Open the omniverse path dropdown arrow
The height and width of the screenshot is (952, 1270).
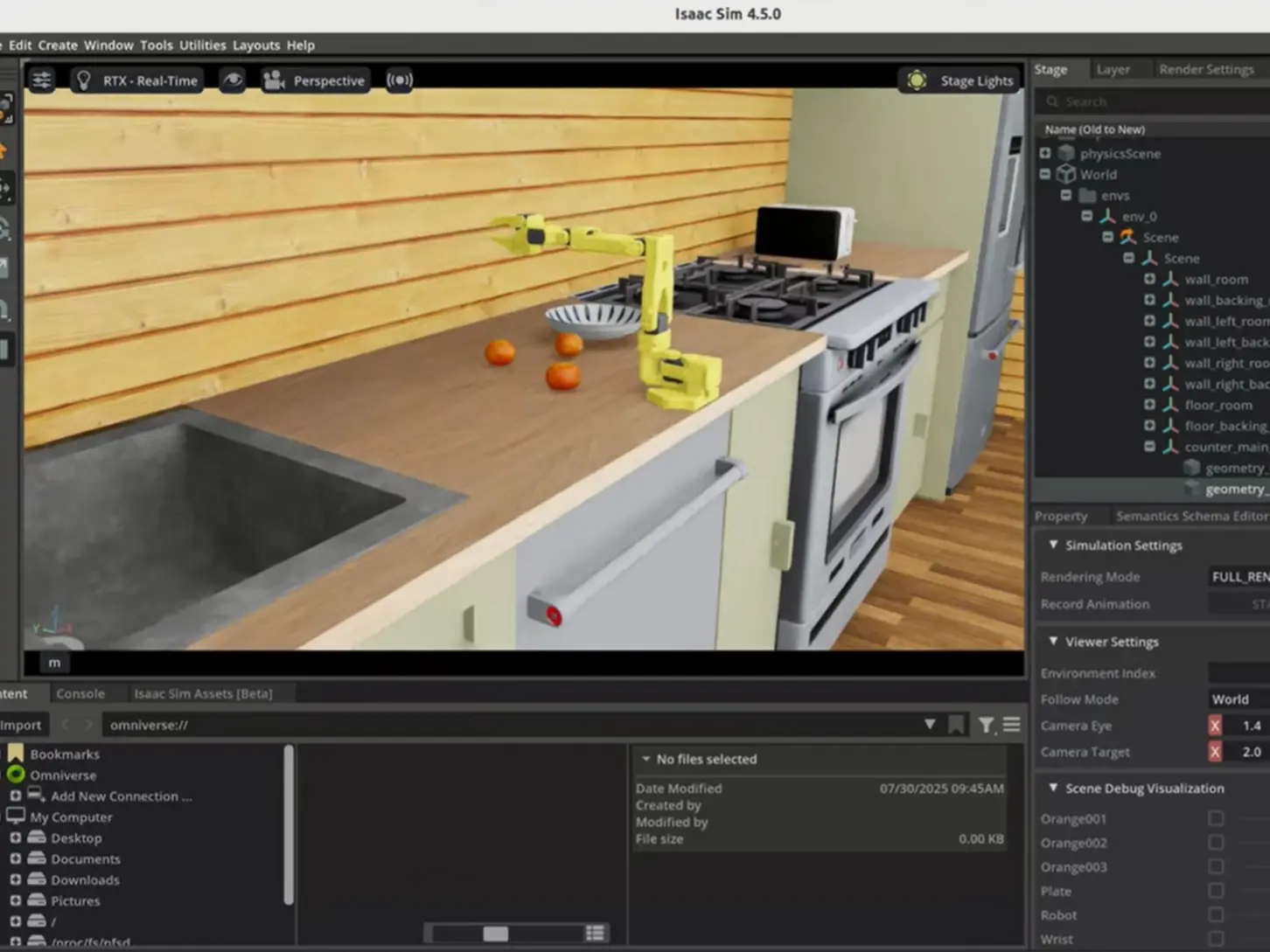pyautogui.click(x=930, y=725)
